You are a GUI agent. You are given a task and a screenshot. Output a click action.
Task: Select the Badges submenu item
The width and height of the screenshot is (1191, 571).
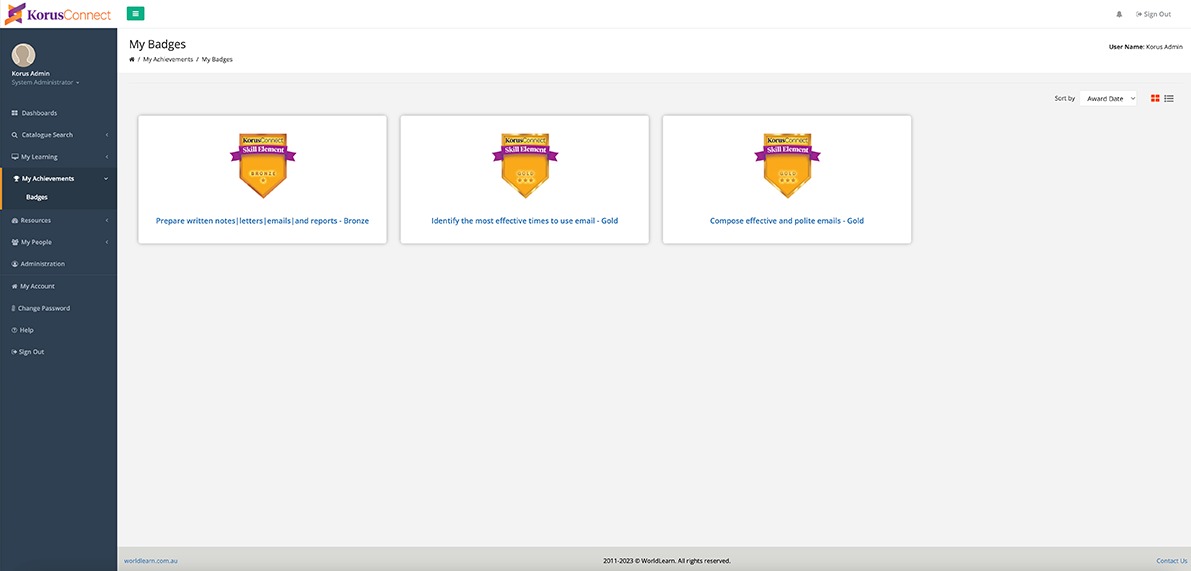[x=36, y=197]
